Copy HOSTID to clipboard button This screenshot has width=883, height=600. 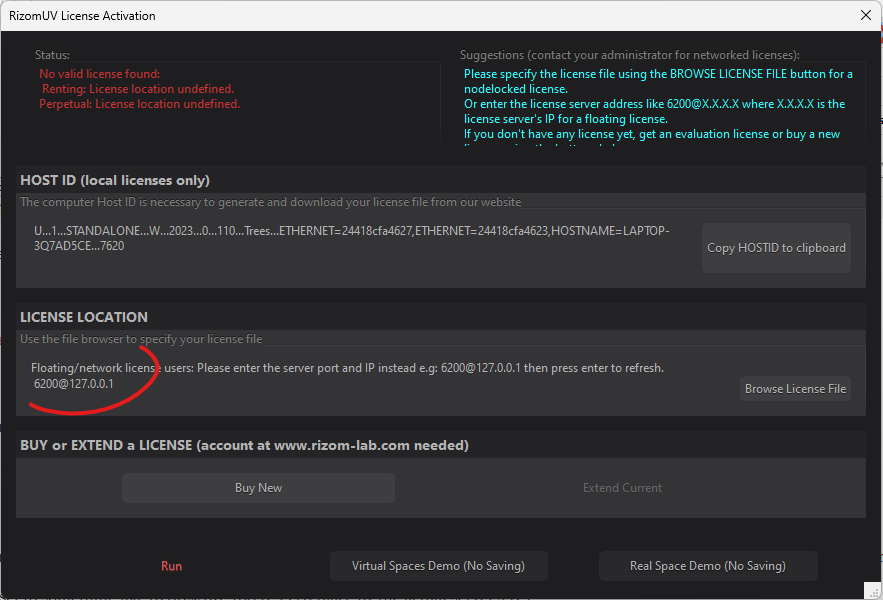click(x=776, y=248)
